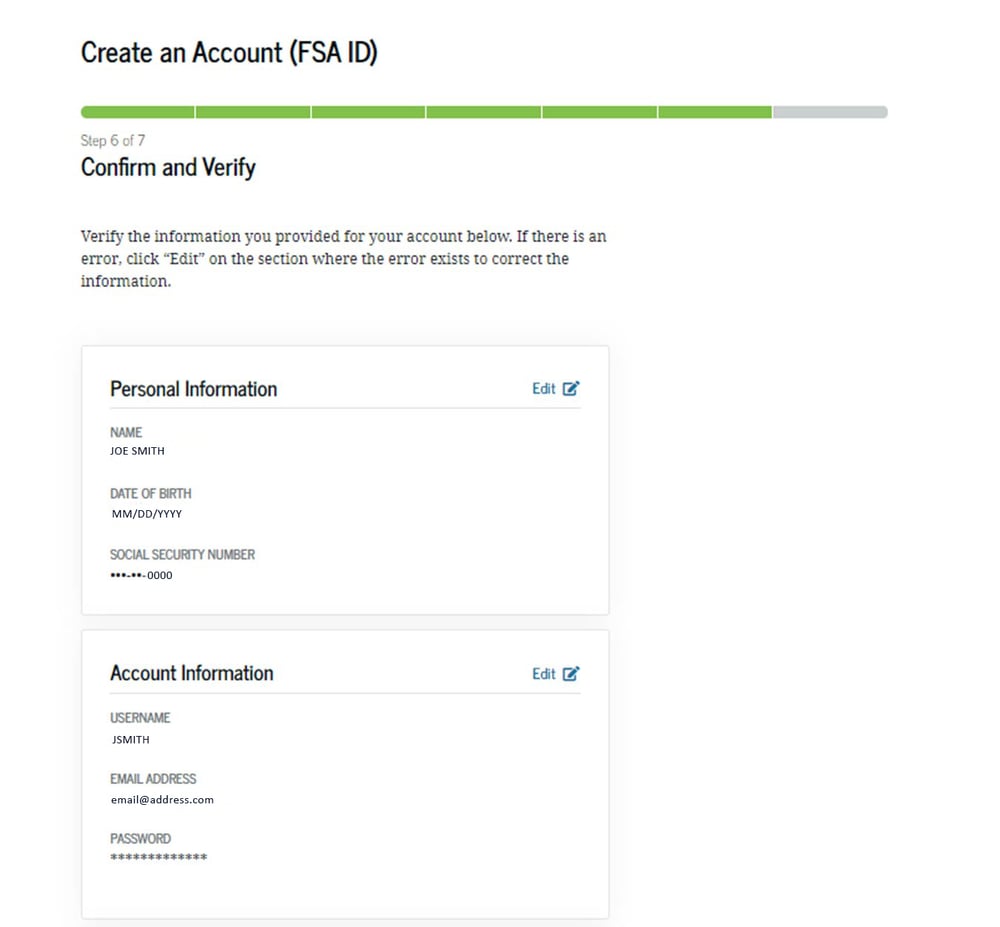Screen dimensions: 1000x927
Task: Click the MM/DD/YYYY date of birth value
Action: (147, 514)
